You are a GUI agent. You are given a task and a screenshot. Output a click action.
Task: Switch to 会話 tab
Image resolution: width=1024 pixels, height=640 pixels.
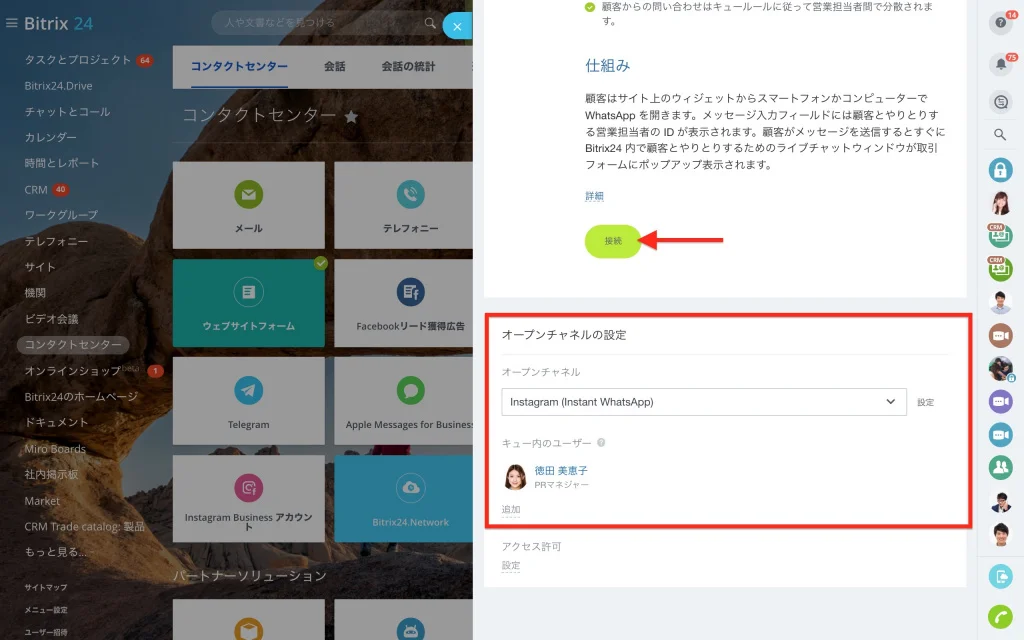click(334, 66)
